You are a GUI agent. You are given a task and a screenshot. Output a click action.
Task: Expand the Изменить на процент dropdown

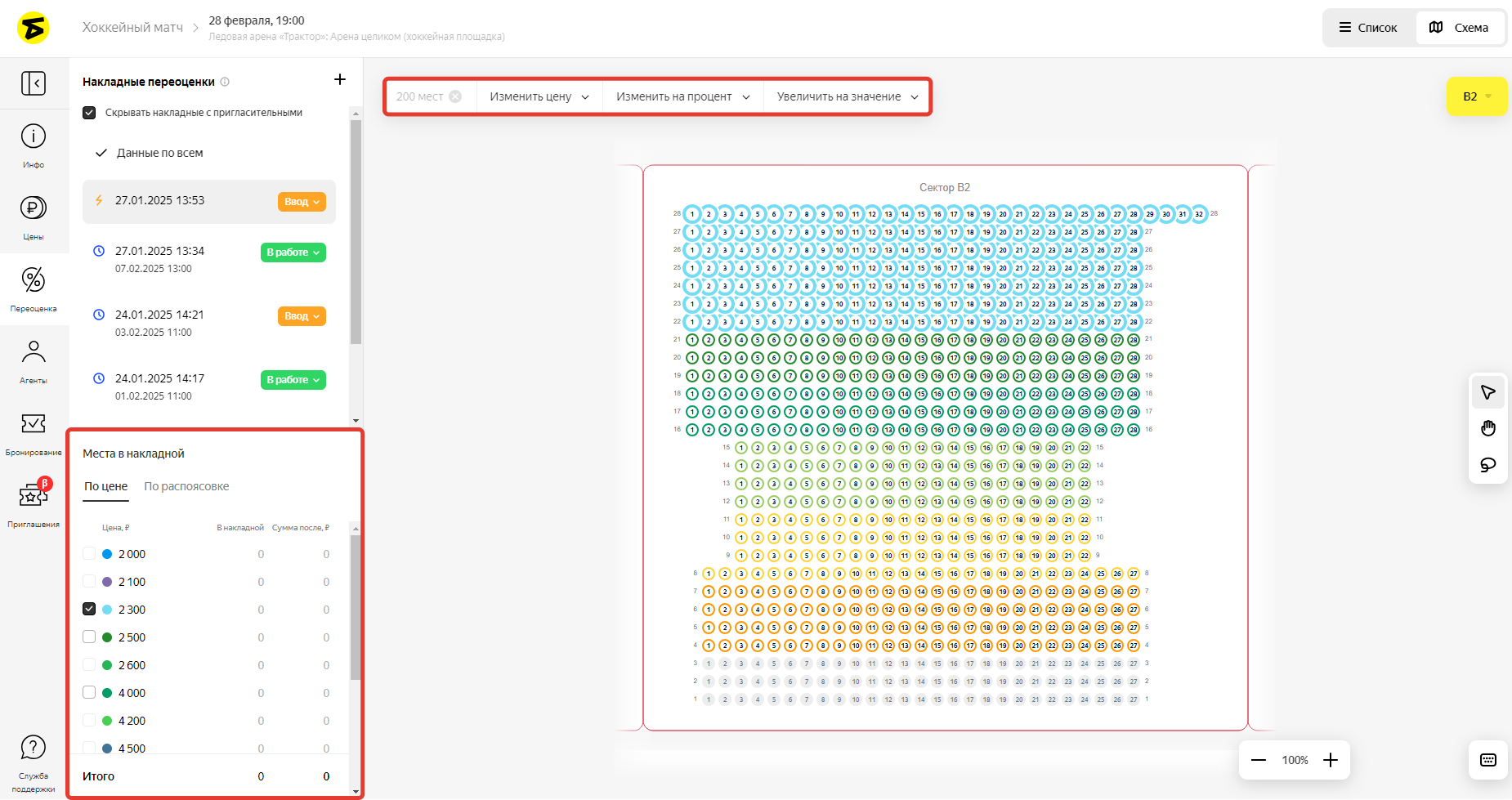(x=682, y=96)
